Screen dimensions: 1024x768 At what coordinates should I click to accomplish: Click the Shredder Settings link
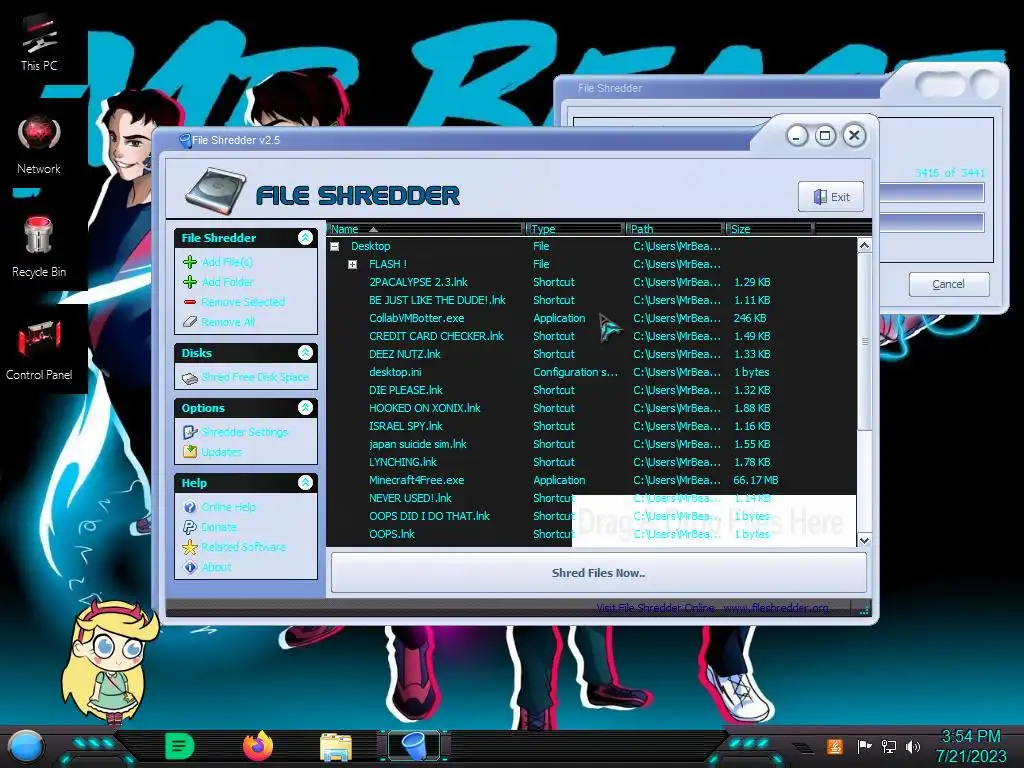click(244, 432)
